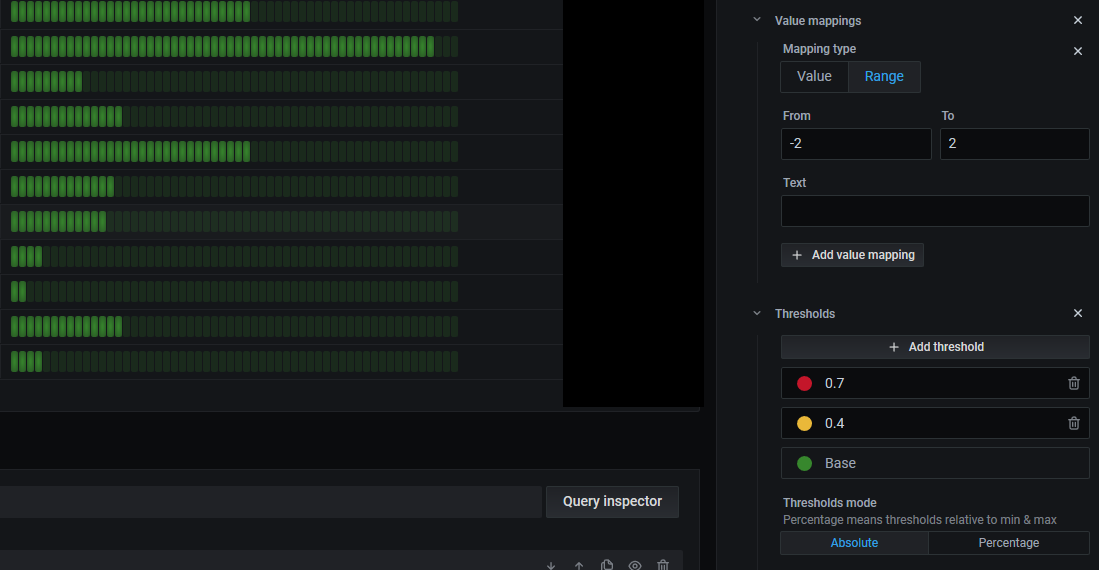This screenshot has width=1099, height=570.
Task: Collapse the Thresholds section
Action: click(x=756, y=313)
